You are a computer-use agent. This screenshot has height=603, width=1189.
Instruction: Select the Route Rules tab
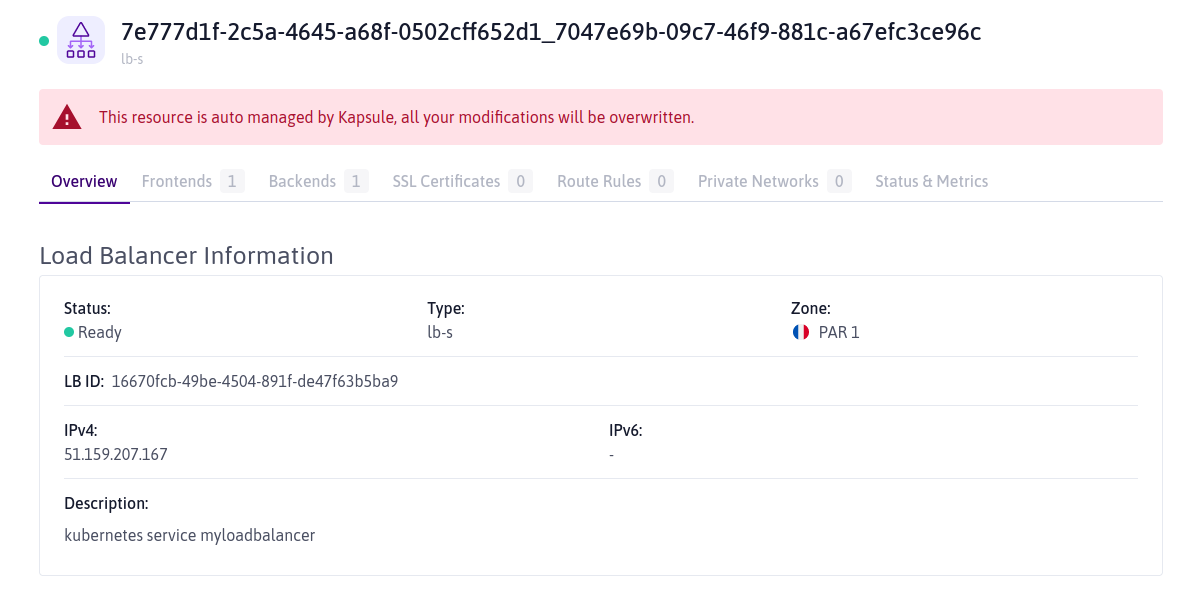[599, 181]
